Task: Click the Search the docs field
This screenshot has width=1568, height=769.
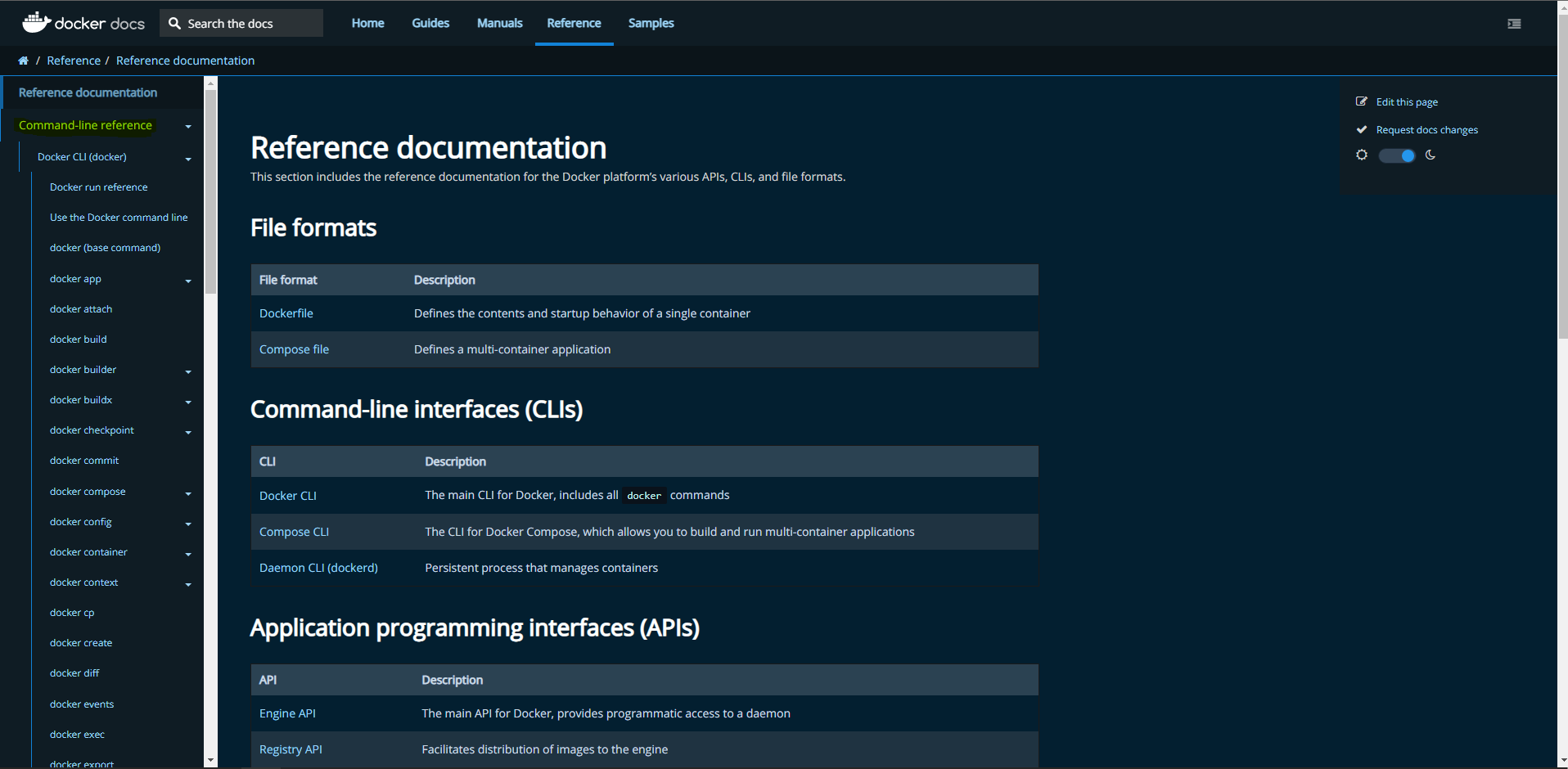Action: [x=241, y=23]
